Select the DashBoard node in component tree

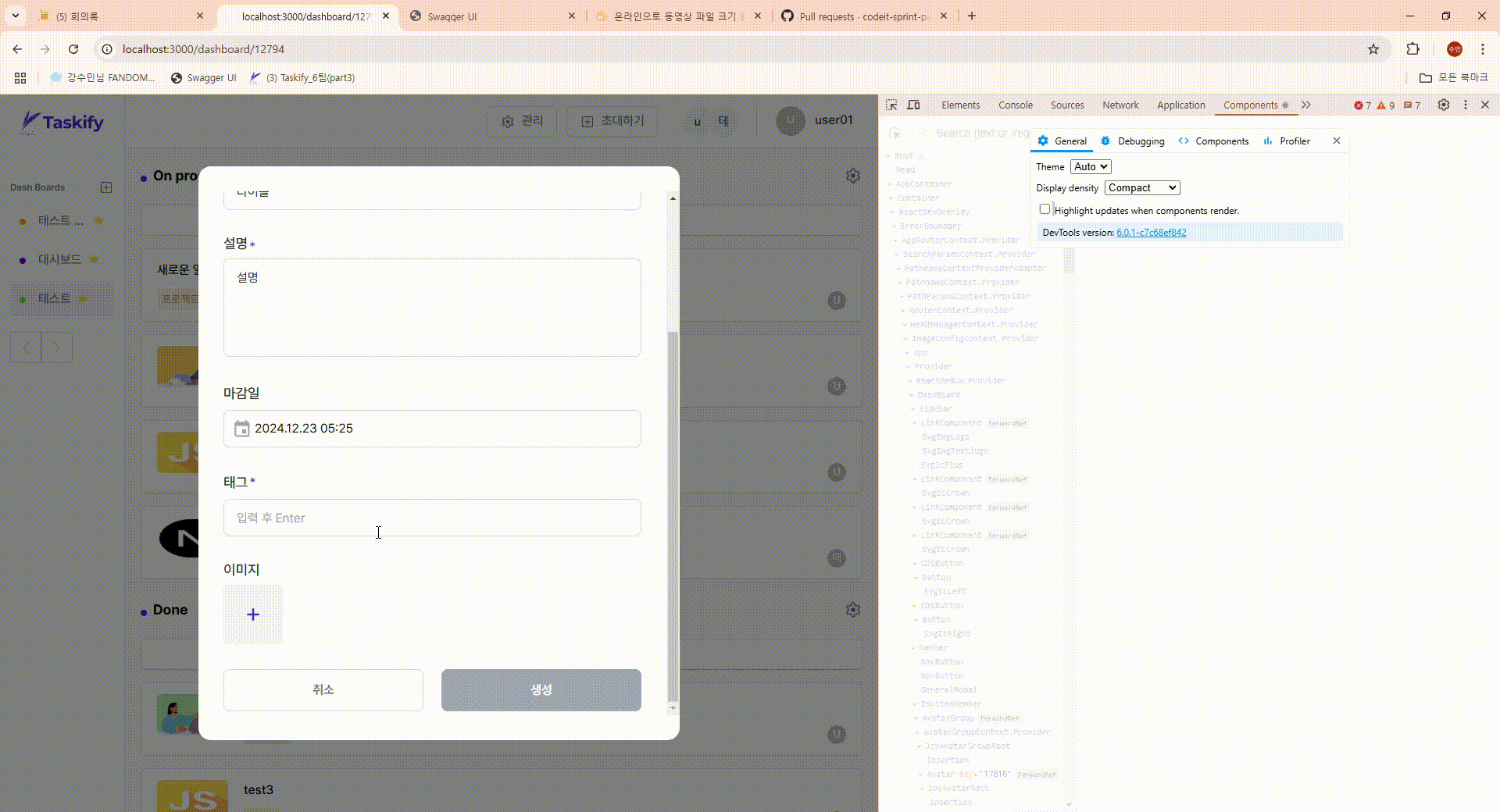point(938,395)
